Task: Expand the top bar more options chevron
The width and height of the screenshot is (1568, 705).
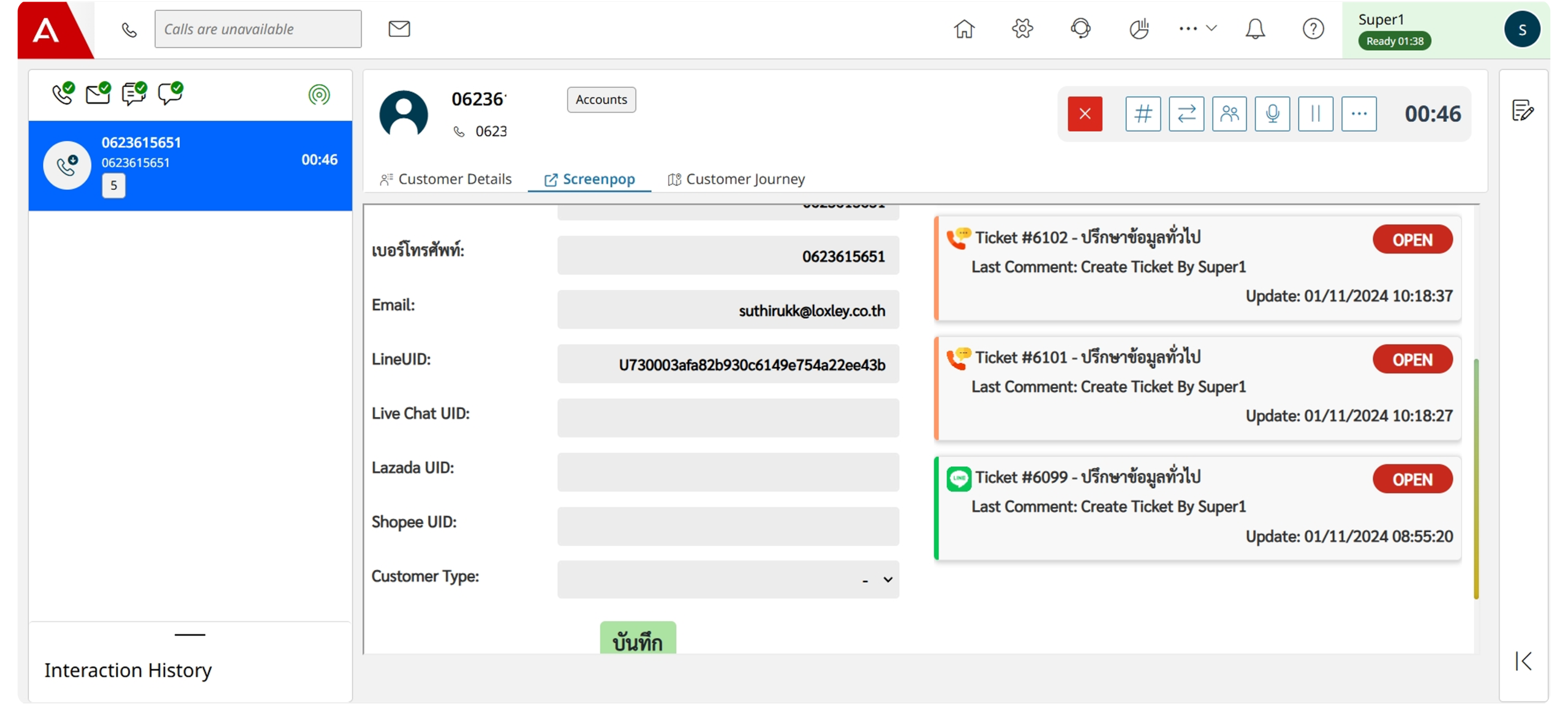Action: click(1211, 28)
